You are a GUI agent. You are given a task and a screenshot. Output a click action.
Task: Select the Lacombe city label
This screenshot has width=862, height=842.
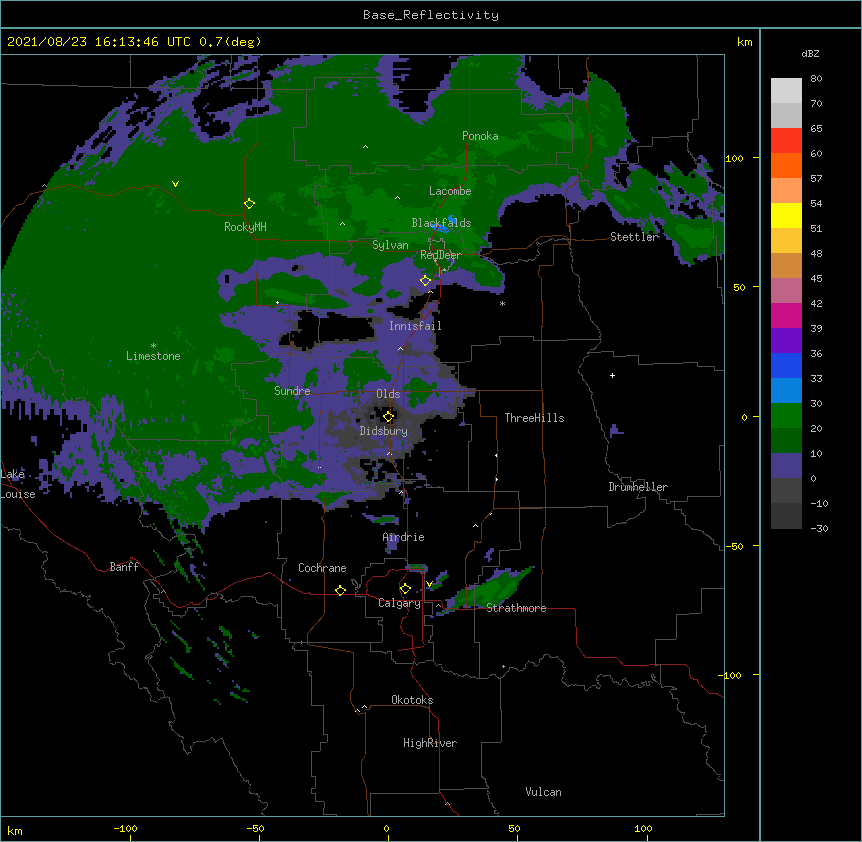pyautogui.click(x=450, y=191)
